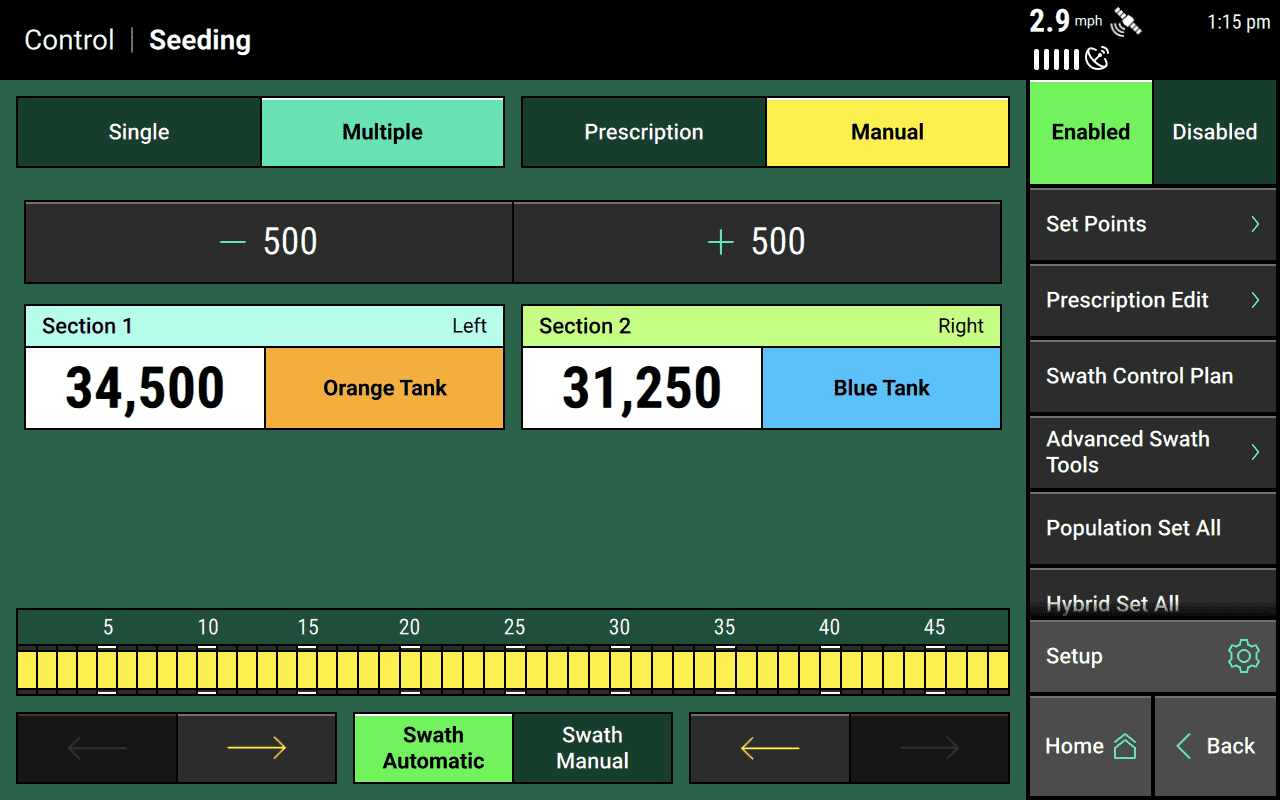Set seeding control to Disabled
This screenshot has height=800, width=1280.
[x=1214, y=132]
